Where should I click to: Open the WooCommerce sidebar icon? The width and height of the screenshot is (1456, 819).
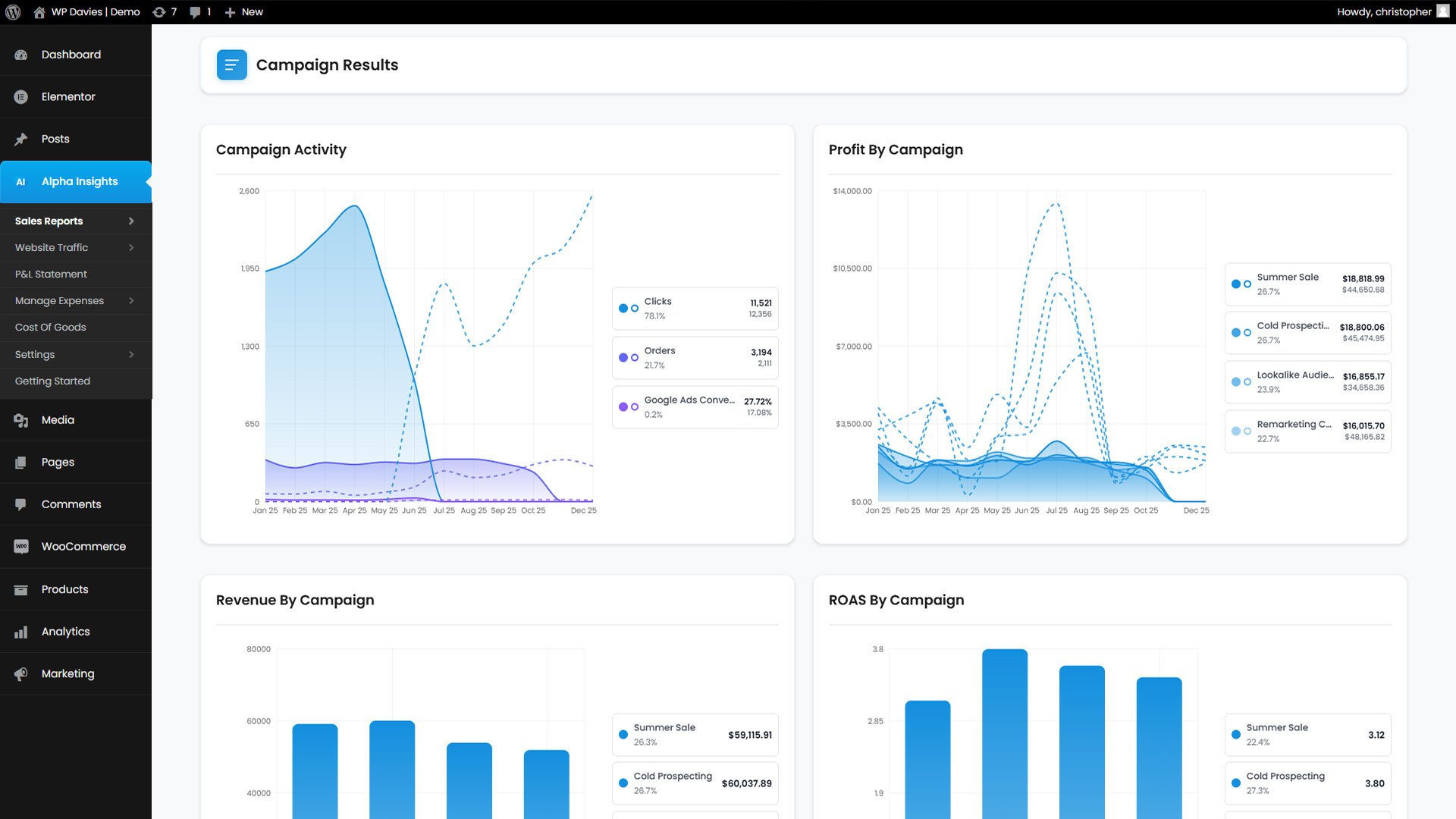[x=21, y=547]
